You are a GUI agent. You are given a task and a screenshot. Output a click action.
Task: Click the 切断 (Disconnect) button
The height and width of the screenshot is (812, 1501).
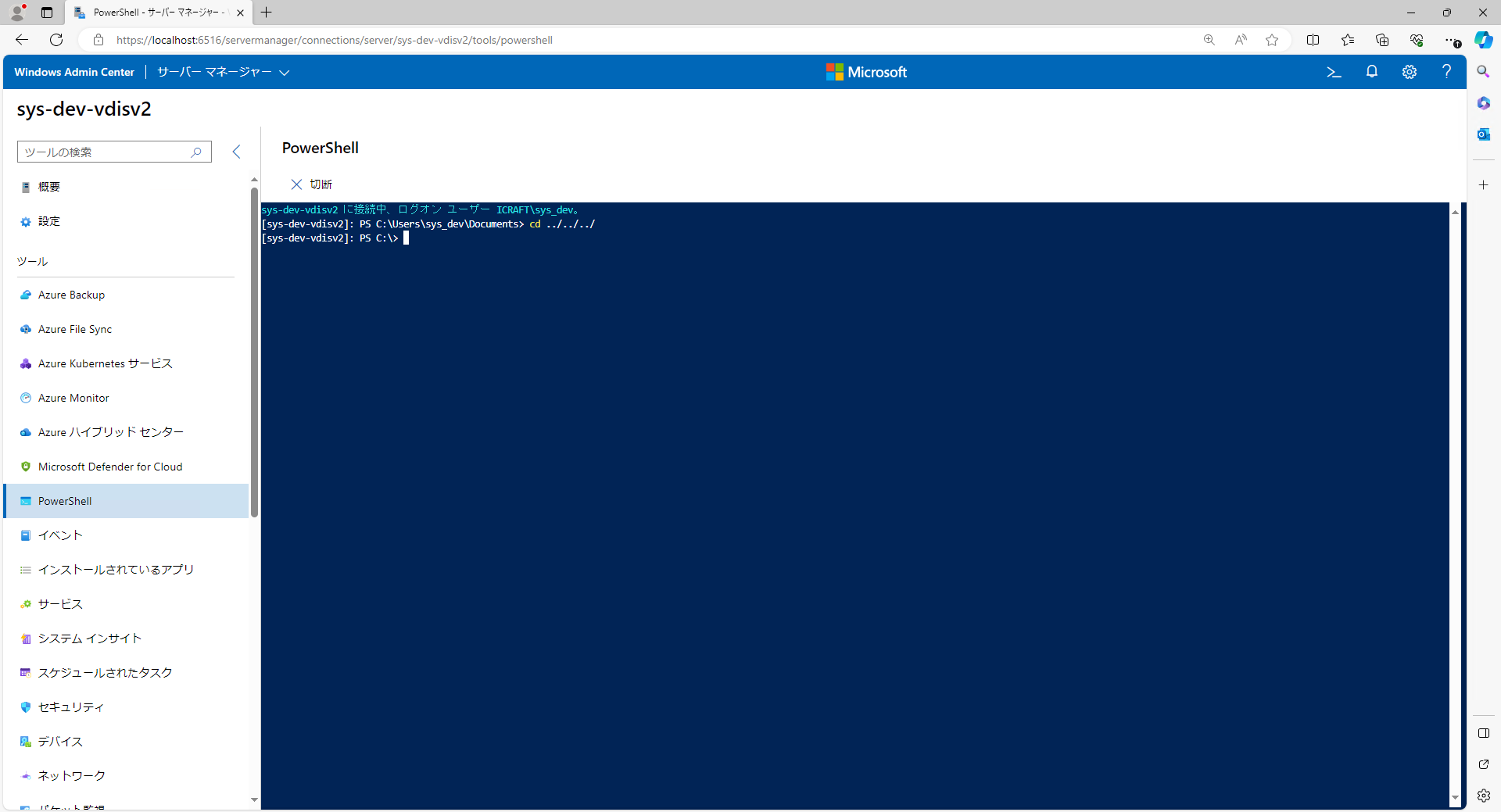[x=311, y=184]
